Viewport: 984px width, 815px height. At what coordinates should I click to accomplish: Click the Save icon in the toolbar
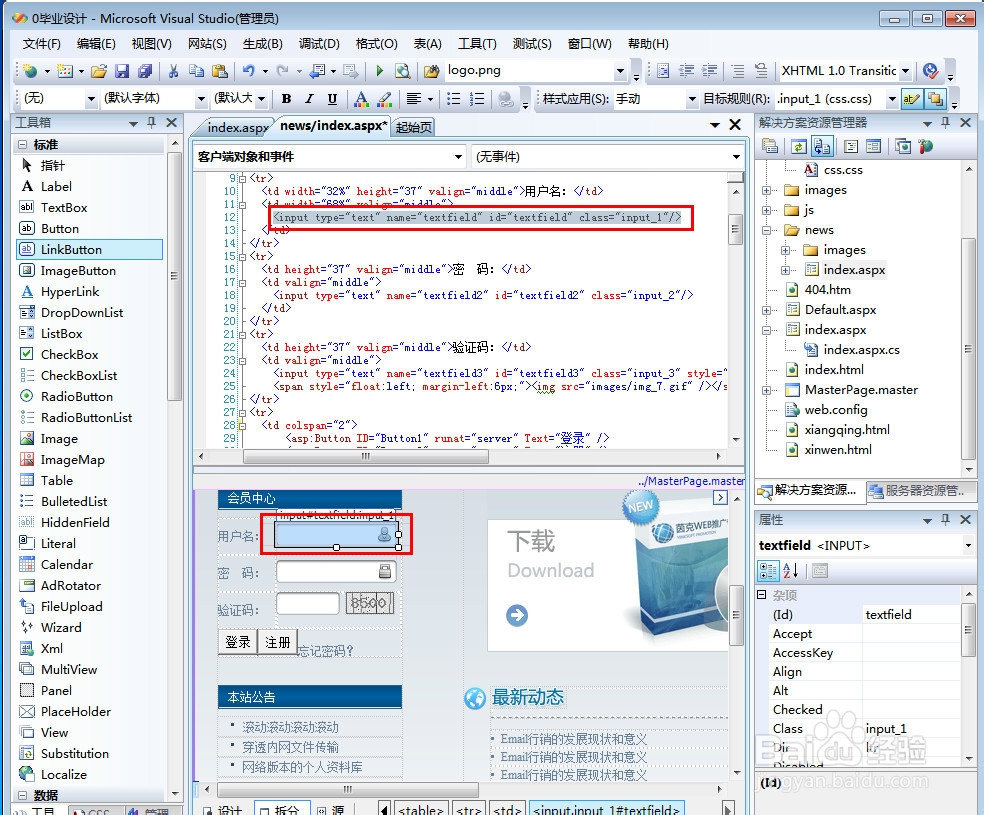click(122, 71)
